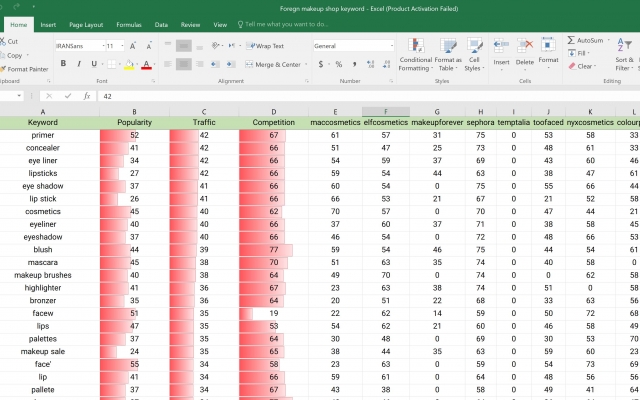Screen dimensions: 640x400
Task: Open Number format dialog launcher
Action: pos(391,81)
